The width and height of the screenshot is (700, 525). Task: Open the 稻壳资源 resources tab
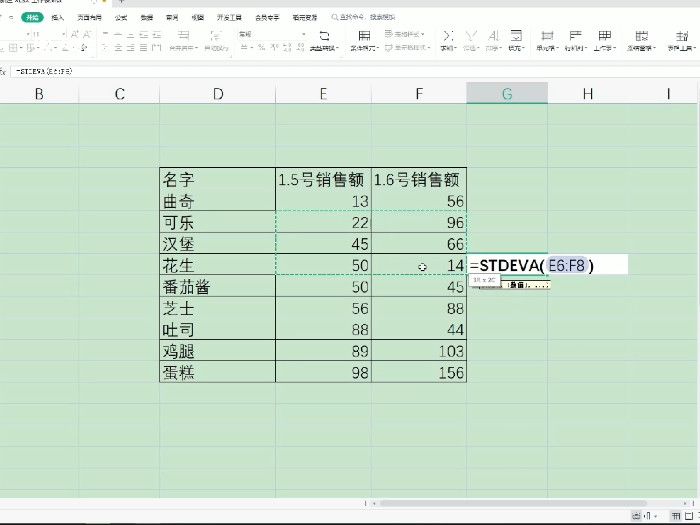click(x=305, y=17)
